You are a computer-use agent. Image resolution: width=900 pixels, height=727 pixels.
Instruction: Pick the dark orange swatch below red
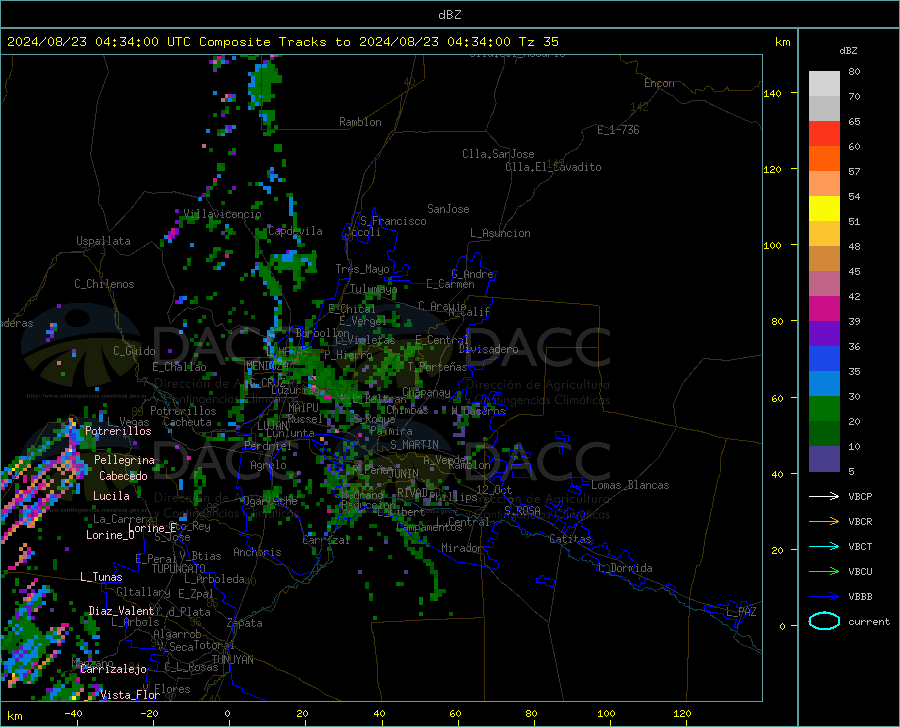(824, 159)
